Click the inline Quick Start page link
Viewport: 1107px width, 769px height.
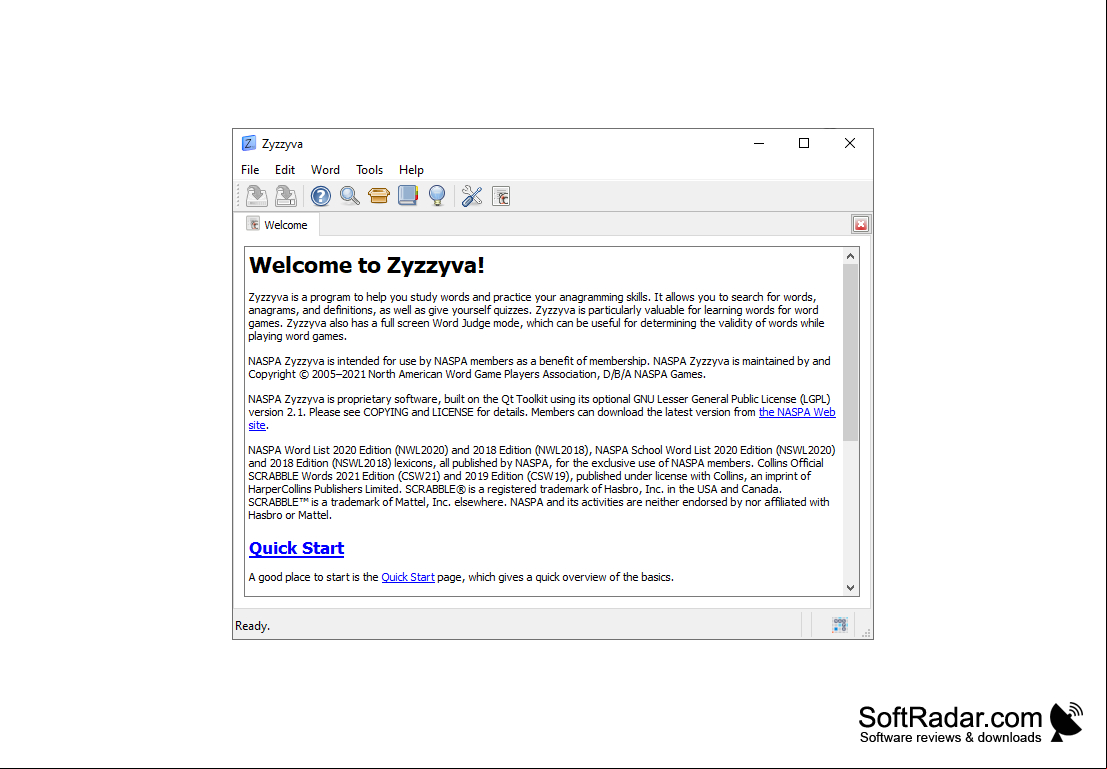coord(408,577)
